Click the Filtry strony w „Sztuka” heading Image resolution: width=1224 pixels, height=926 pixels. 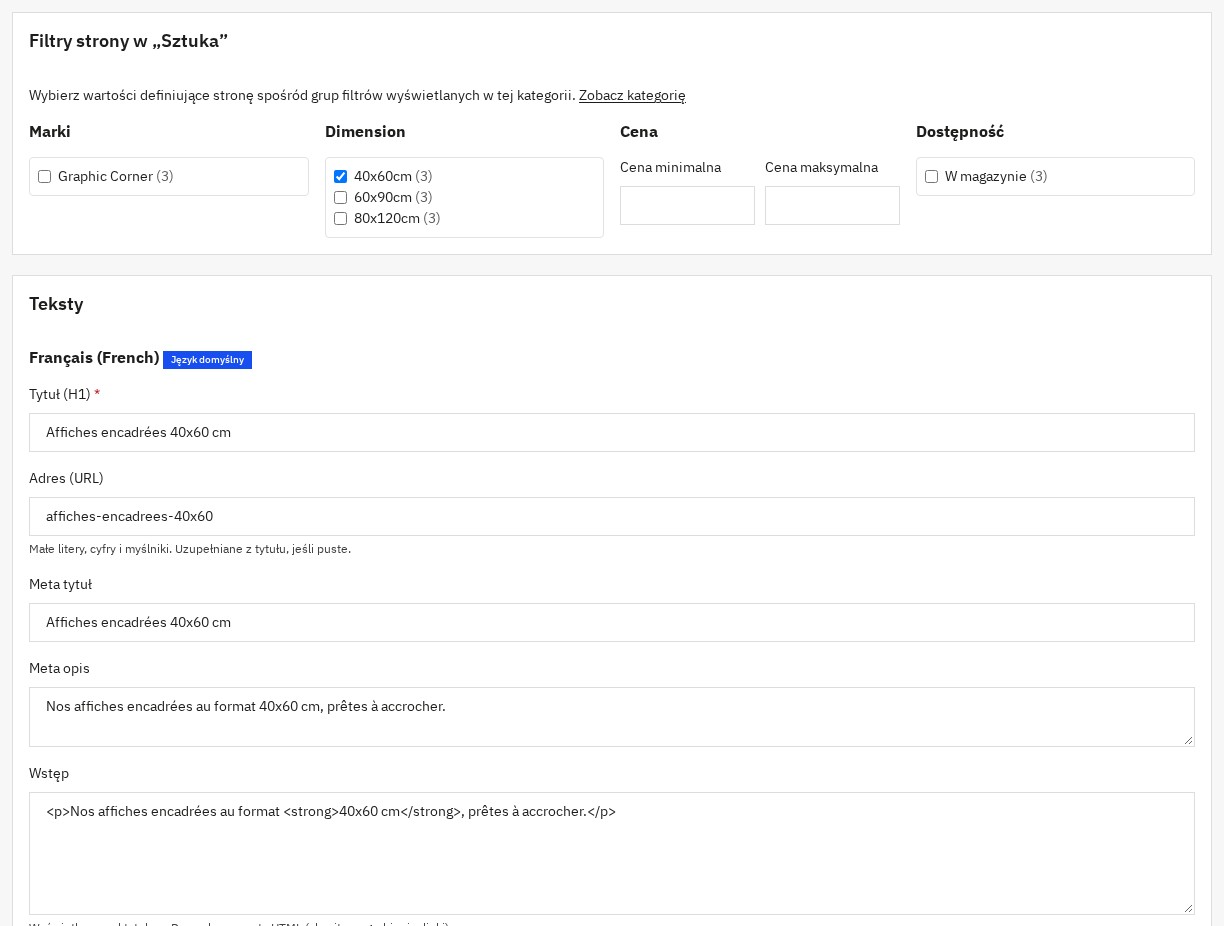click(129, 41)
